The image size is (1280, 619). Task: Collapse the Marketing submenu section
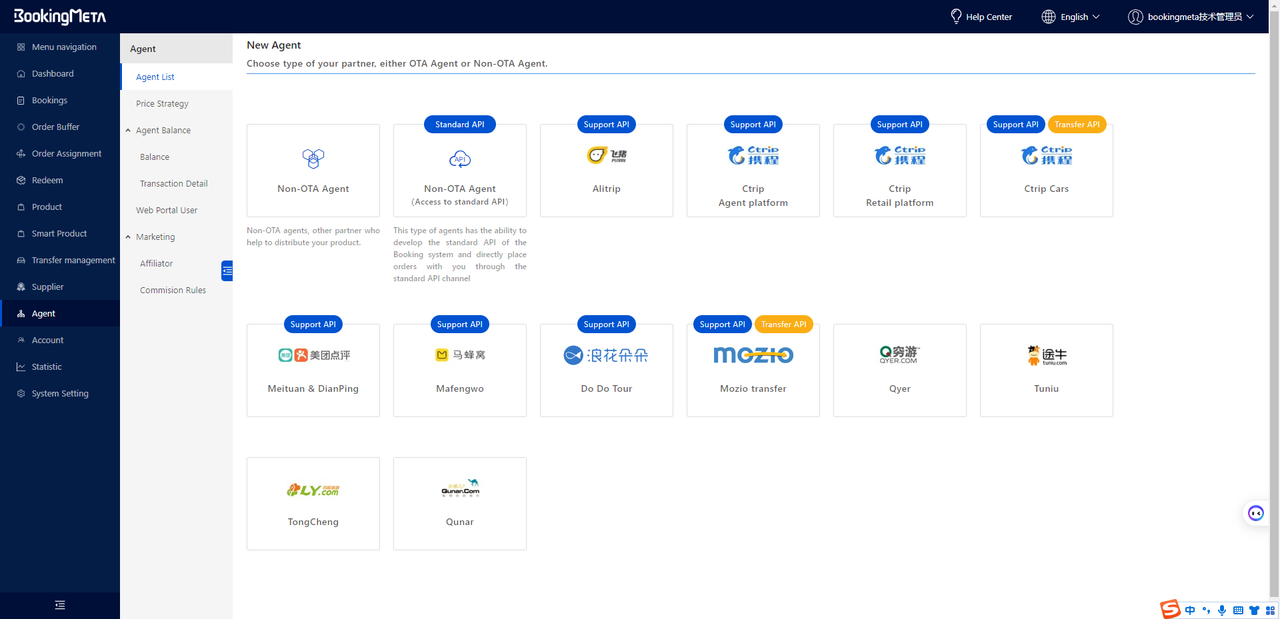128,237
